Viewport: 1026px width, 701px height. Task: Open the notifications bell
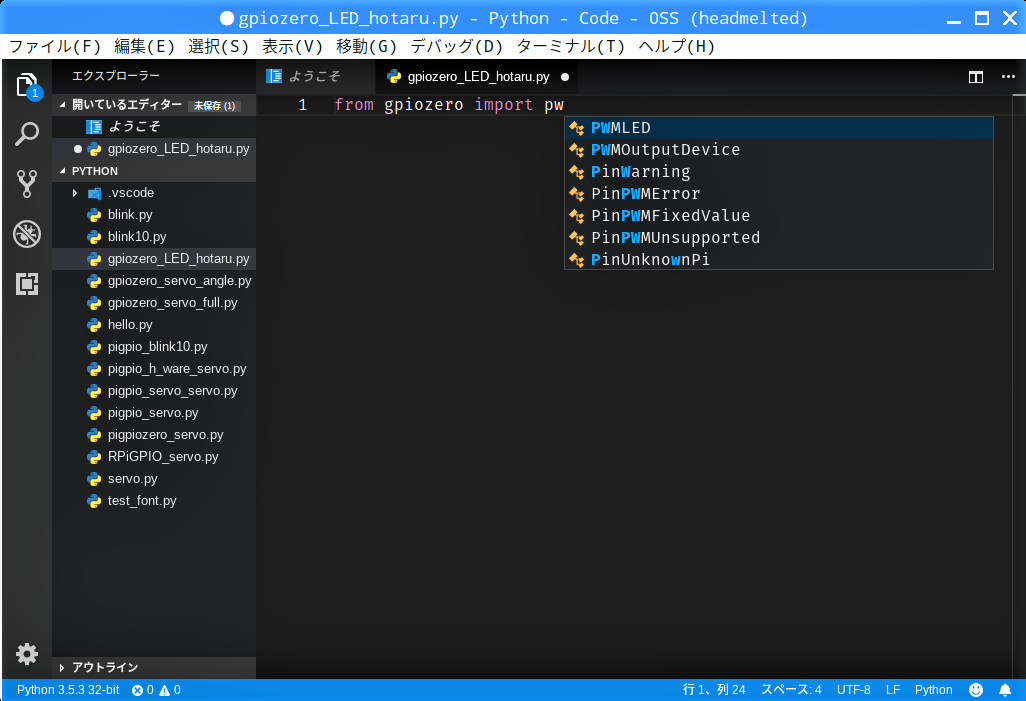pos(1005,690)
